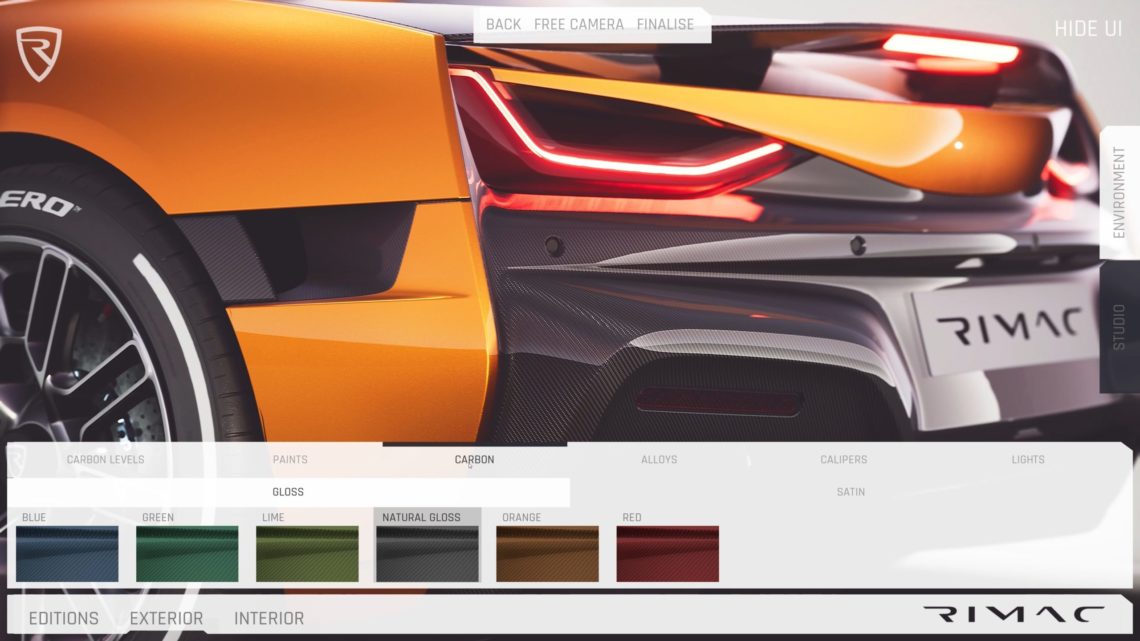Open the CARBON LEVELS tab
Image resolution: width=1140 pixels, height=641 pixels.
(105, 459)
